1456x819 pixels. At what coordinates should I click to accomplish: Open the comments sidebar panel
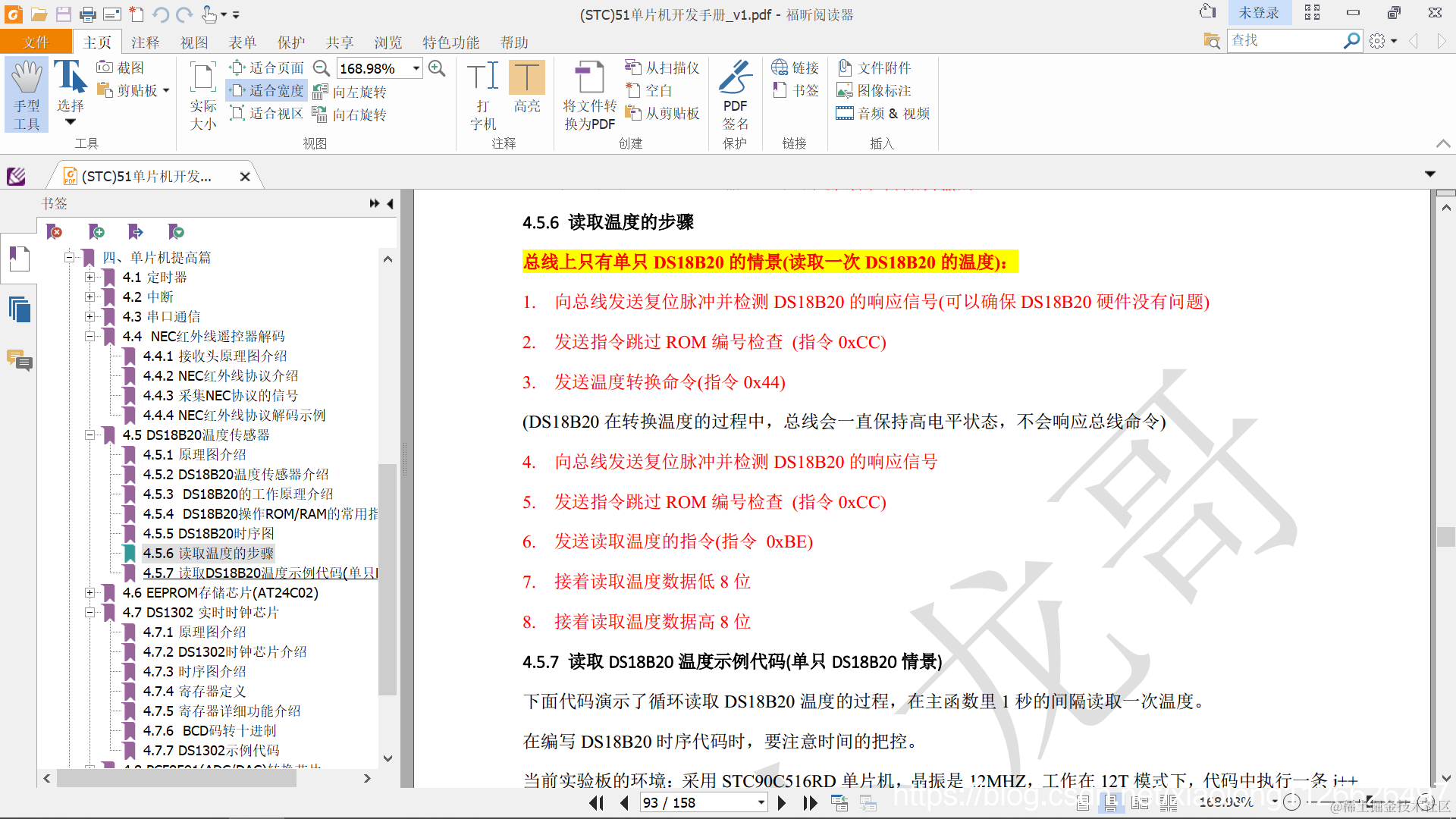tap(20, 359)
